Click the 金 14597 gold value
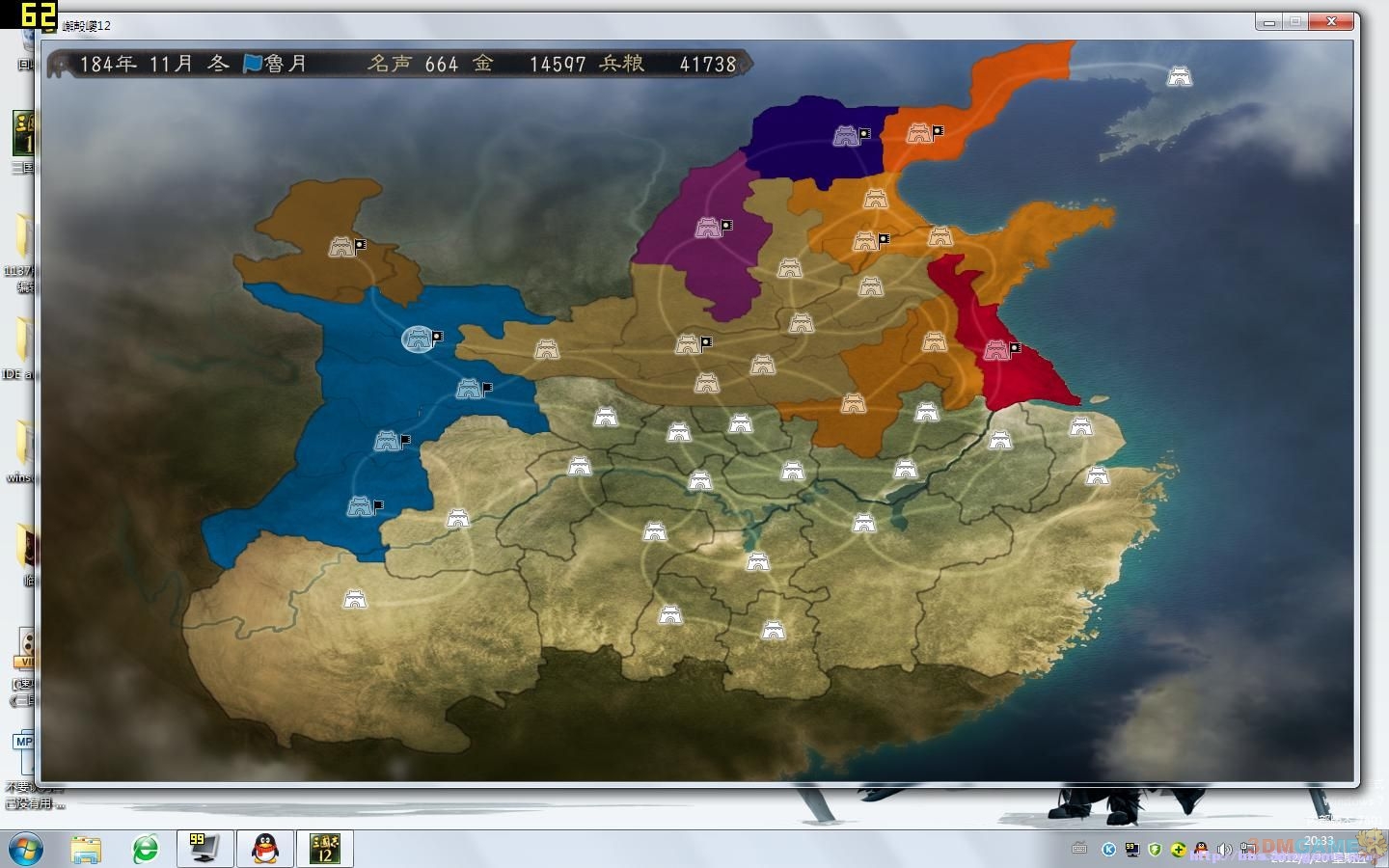Viewport: 1389px width, 868px height. coord(530,64)
